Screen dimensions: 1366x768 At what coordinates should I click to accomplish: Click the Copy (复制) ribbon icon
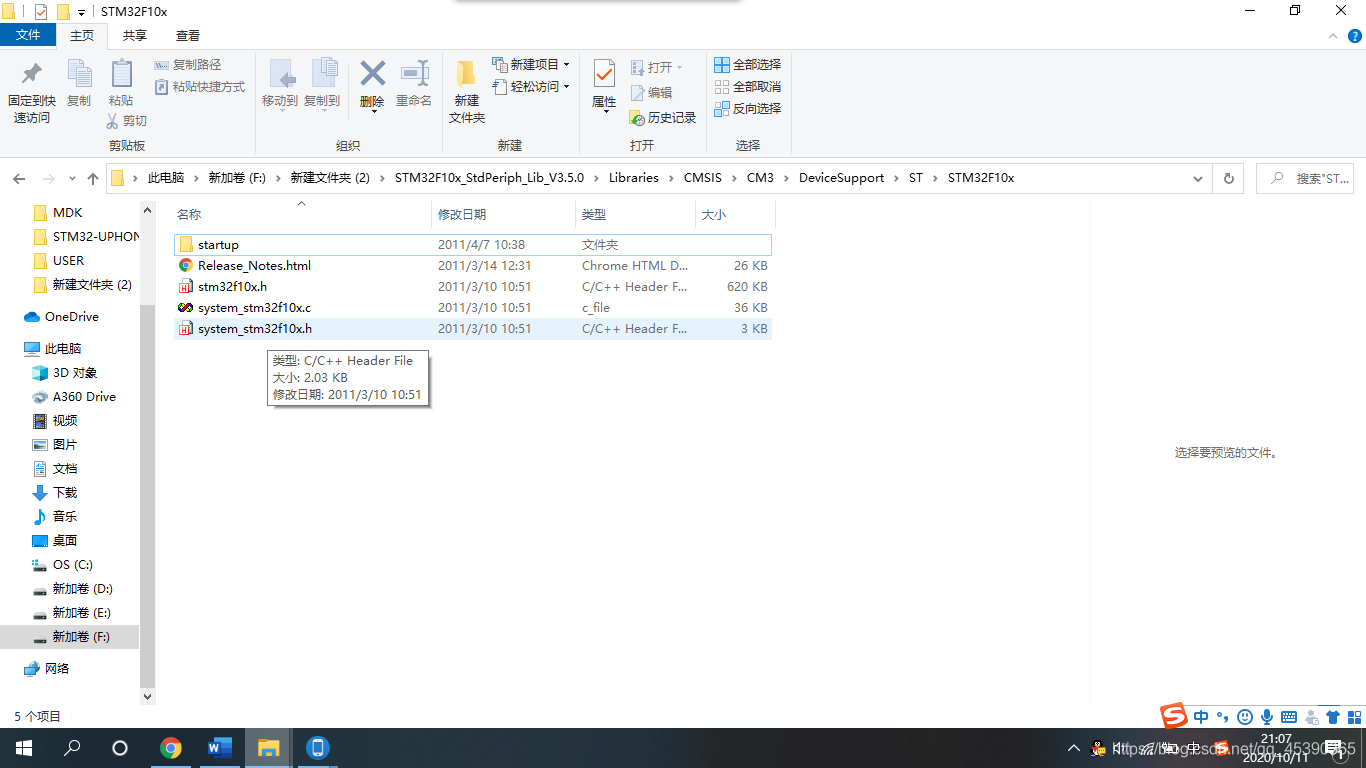[79, 84]
